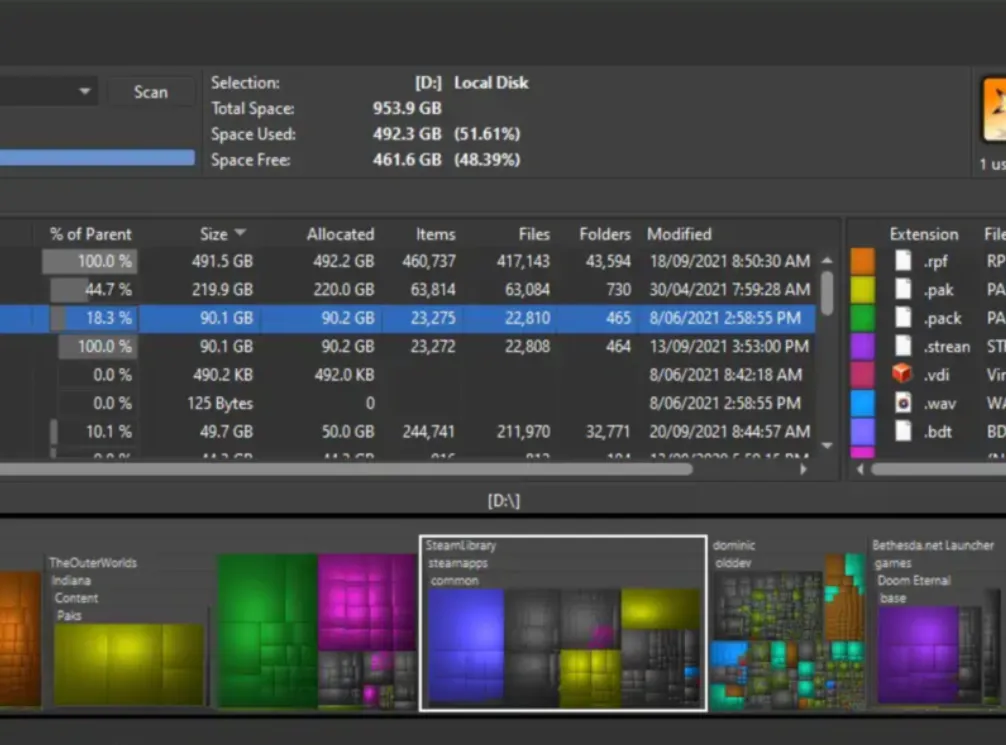1006x745 pixels.
Task: Select the .stream file type icon
Action: (x=903, y=346)
